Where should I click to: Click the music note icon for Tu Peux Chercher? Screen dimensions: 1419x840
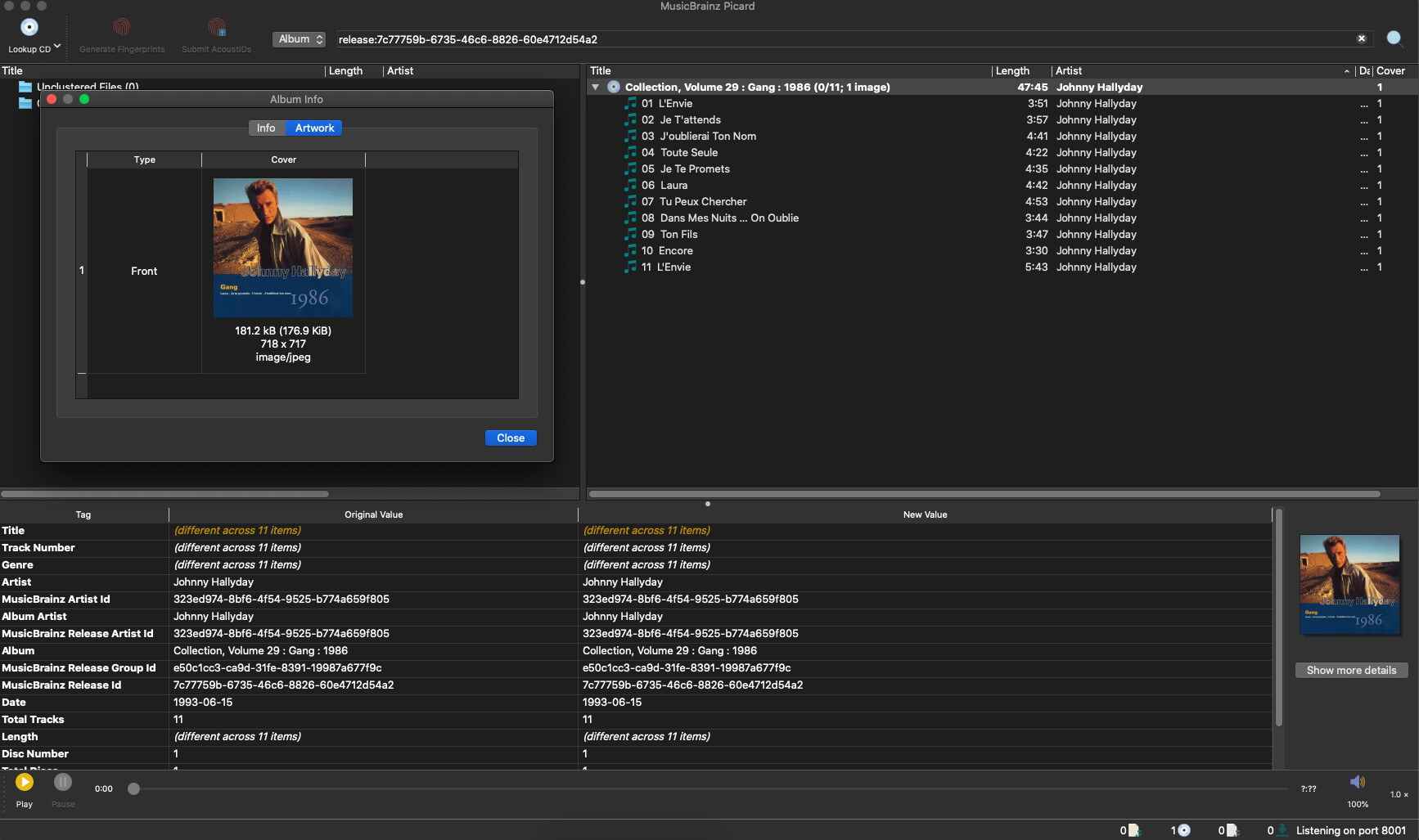630,201
